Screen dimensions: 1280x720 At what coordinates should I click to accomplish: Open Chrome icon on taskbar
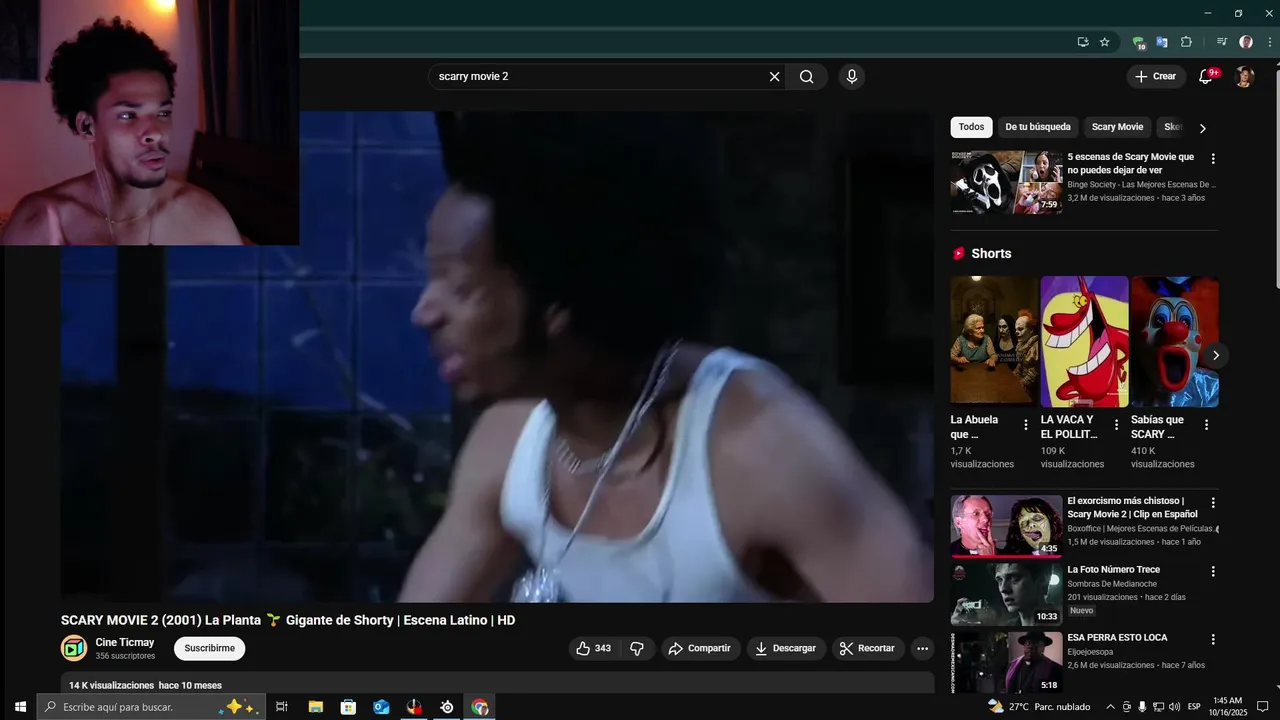(x=480, y=707)
